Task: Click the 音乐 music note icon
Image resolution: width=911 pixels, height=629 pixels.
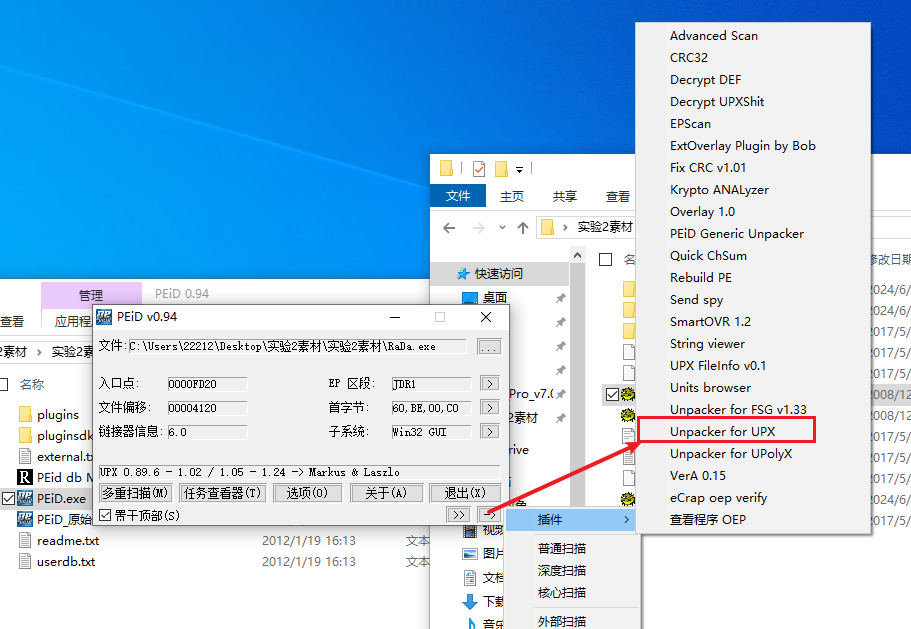Action: pyautogui.click(x=471, y=623)
